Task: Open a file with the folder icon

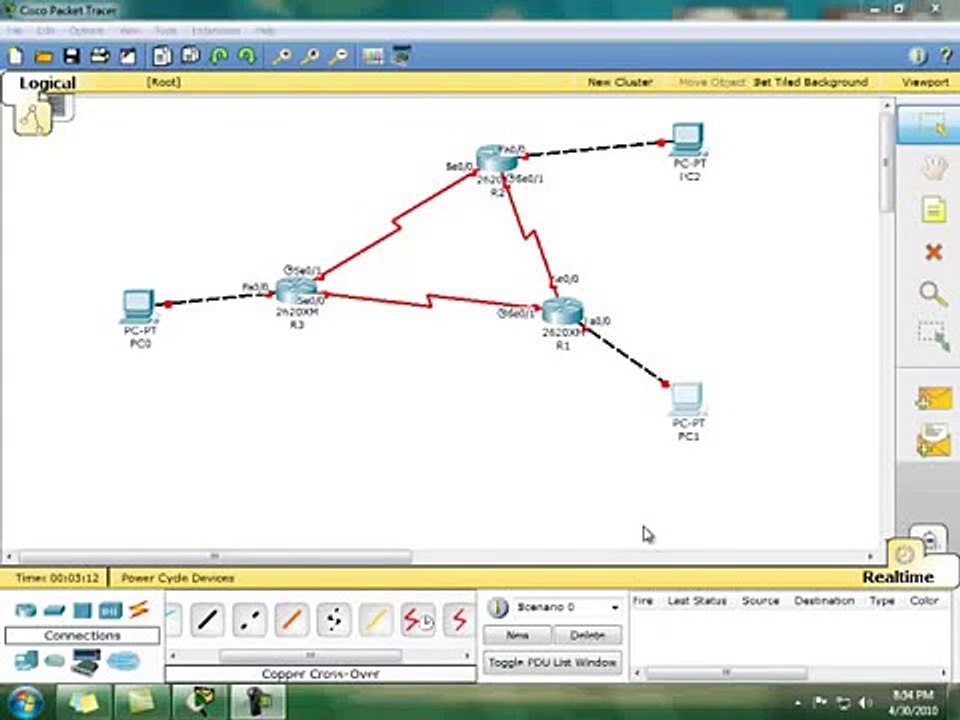Action: click(x=43, y=57)
